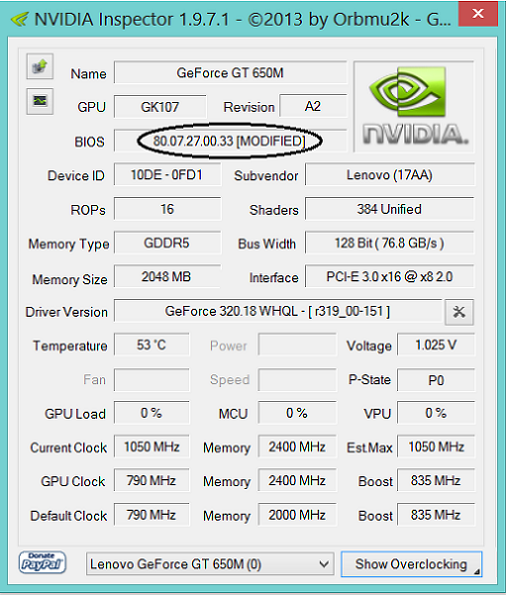506x595 pixels.
Task: Click the Current Clock 1050 MHz field
Action: [151, 447]
